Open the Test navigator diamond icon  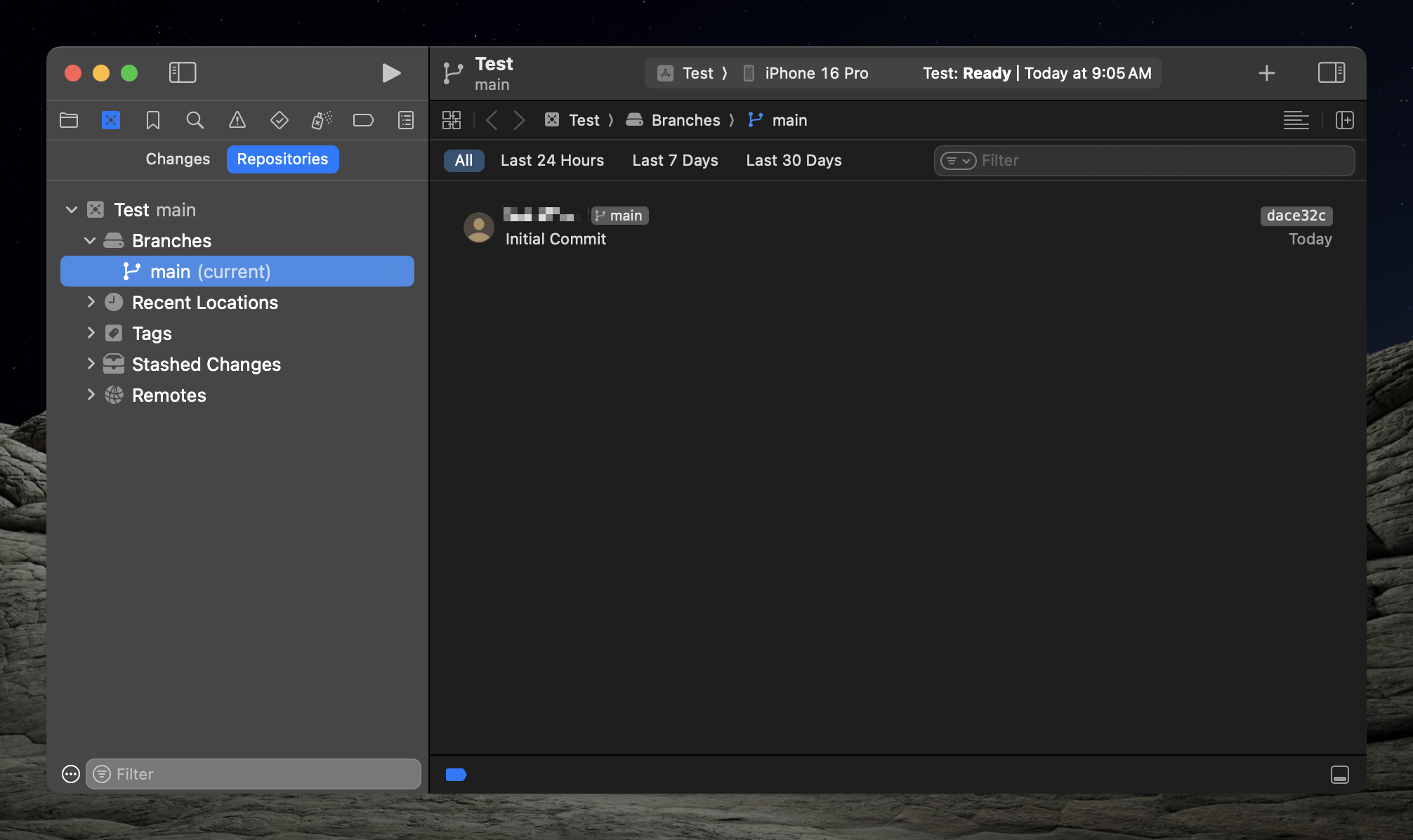pos(279,120)
